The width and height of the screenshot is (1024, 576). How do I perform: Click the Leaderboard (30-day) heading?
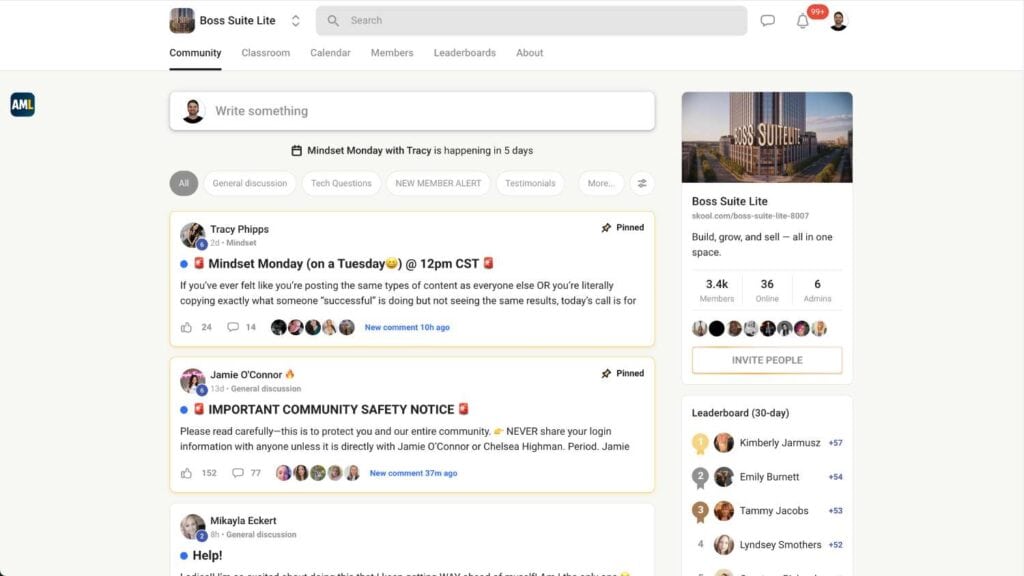(x=740, y=413)
